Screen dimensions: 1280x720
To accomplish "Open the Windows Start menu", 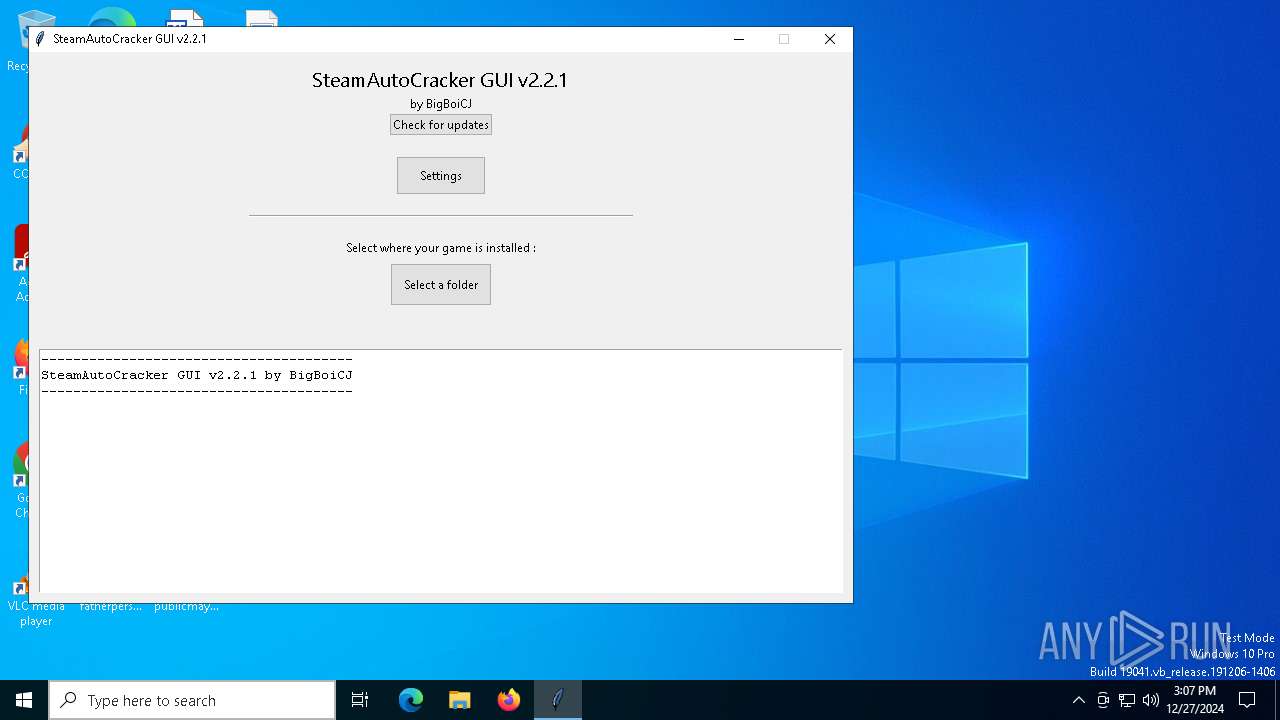I will (x=24, y=700).
